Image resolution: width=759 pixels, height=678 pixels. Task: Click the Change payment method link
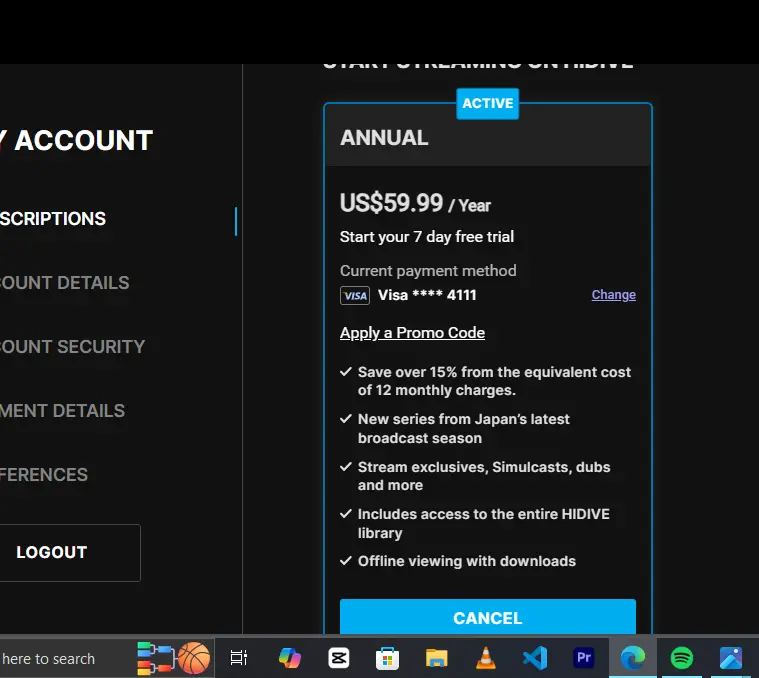pos(613,295)
